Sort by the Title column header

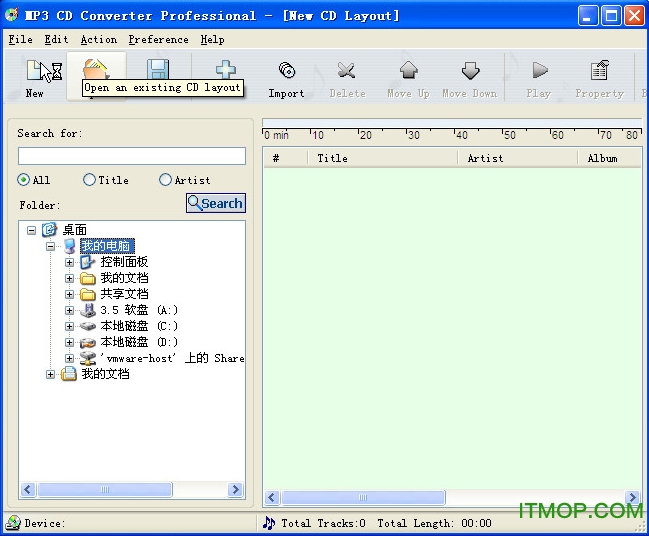coord(383,158)
